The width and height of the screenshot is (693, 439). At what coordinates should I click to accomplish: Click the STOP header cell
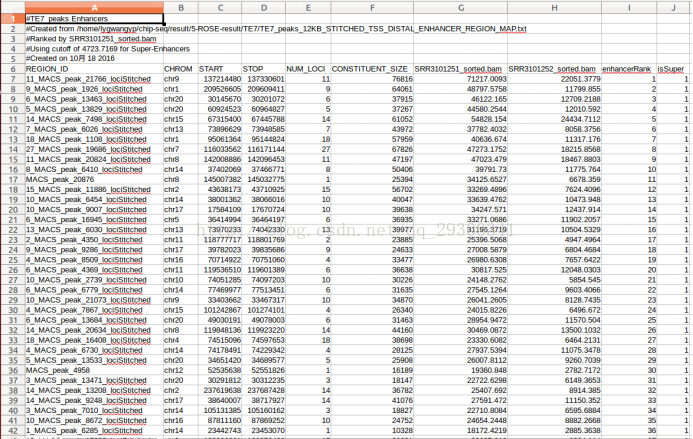pyautogui.click(x=264, y=69)
